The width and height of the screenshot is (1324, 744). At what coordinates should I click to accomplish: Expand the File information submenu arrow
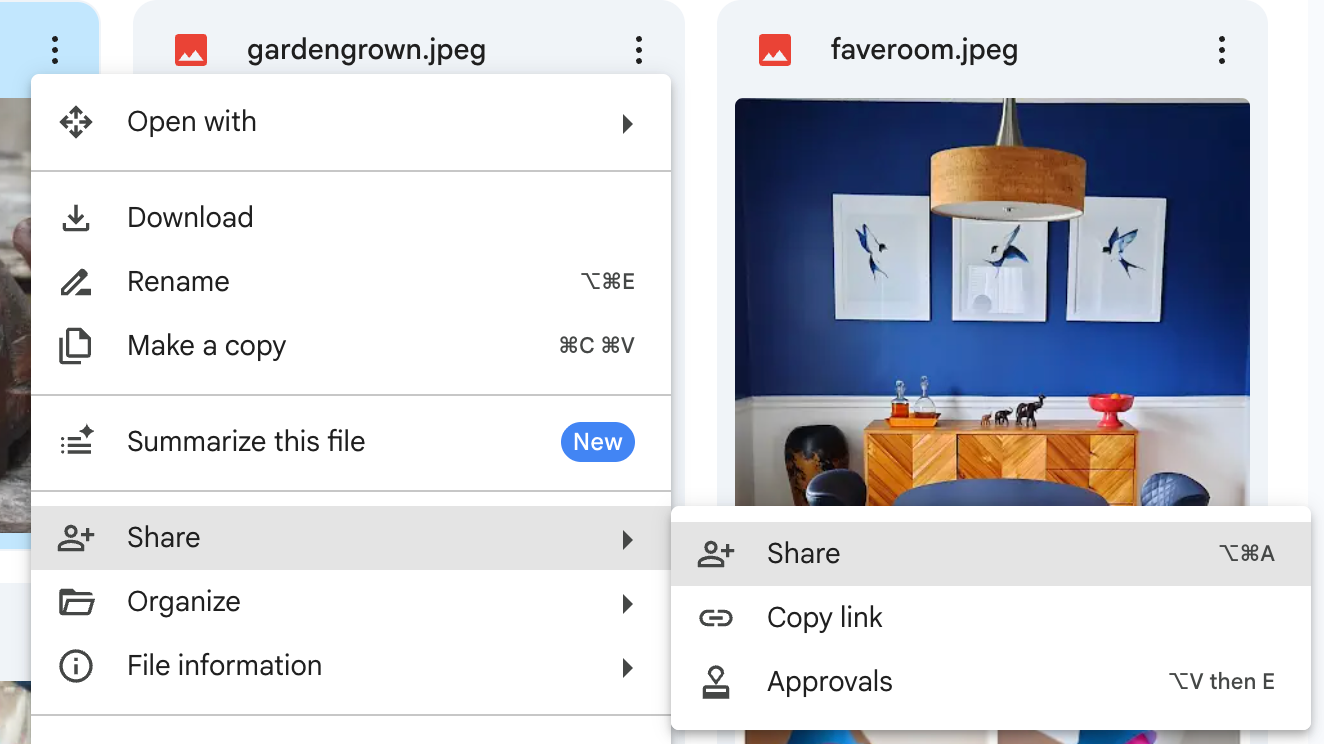(x=627, y=667)
